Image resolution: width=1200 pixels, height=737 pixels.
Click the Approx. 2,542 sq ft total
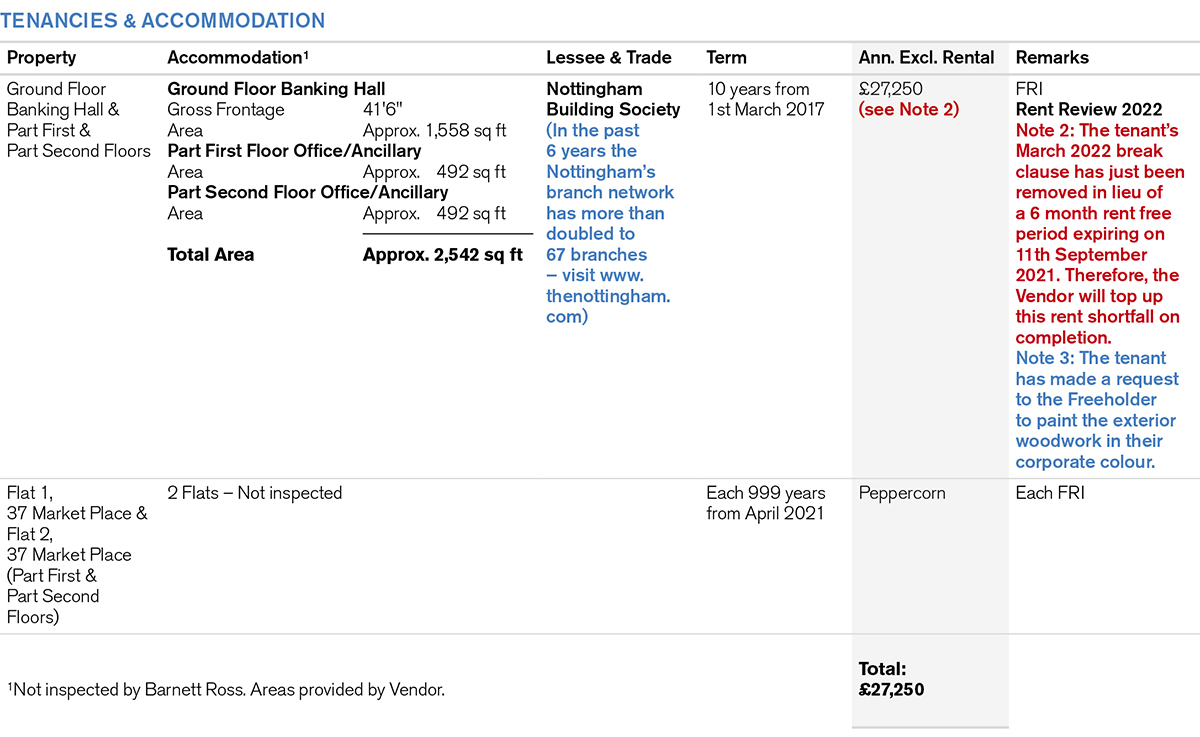(x=442, y=255)
